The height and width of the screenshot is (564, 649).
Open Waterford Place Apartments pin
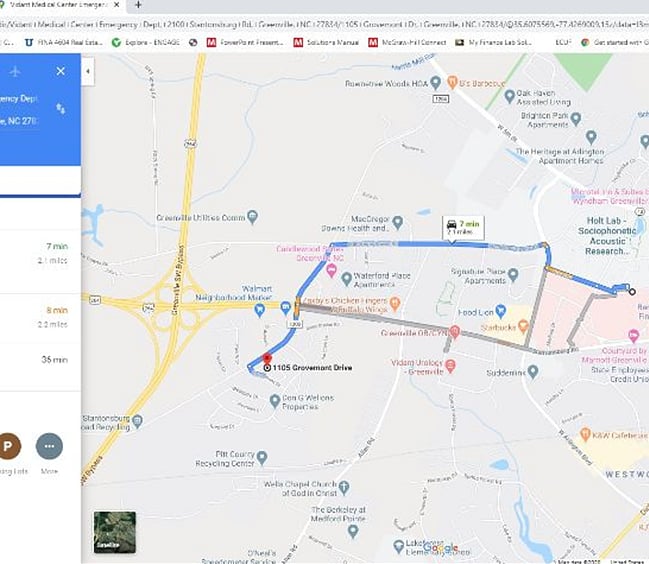pyautogui.click(x=346, y=278)
